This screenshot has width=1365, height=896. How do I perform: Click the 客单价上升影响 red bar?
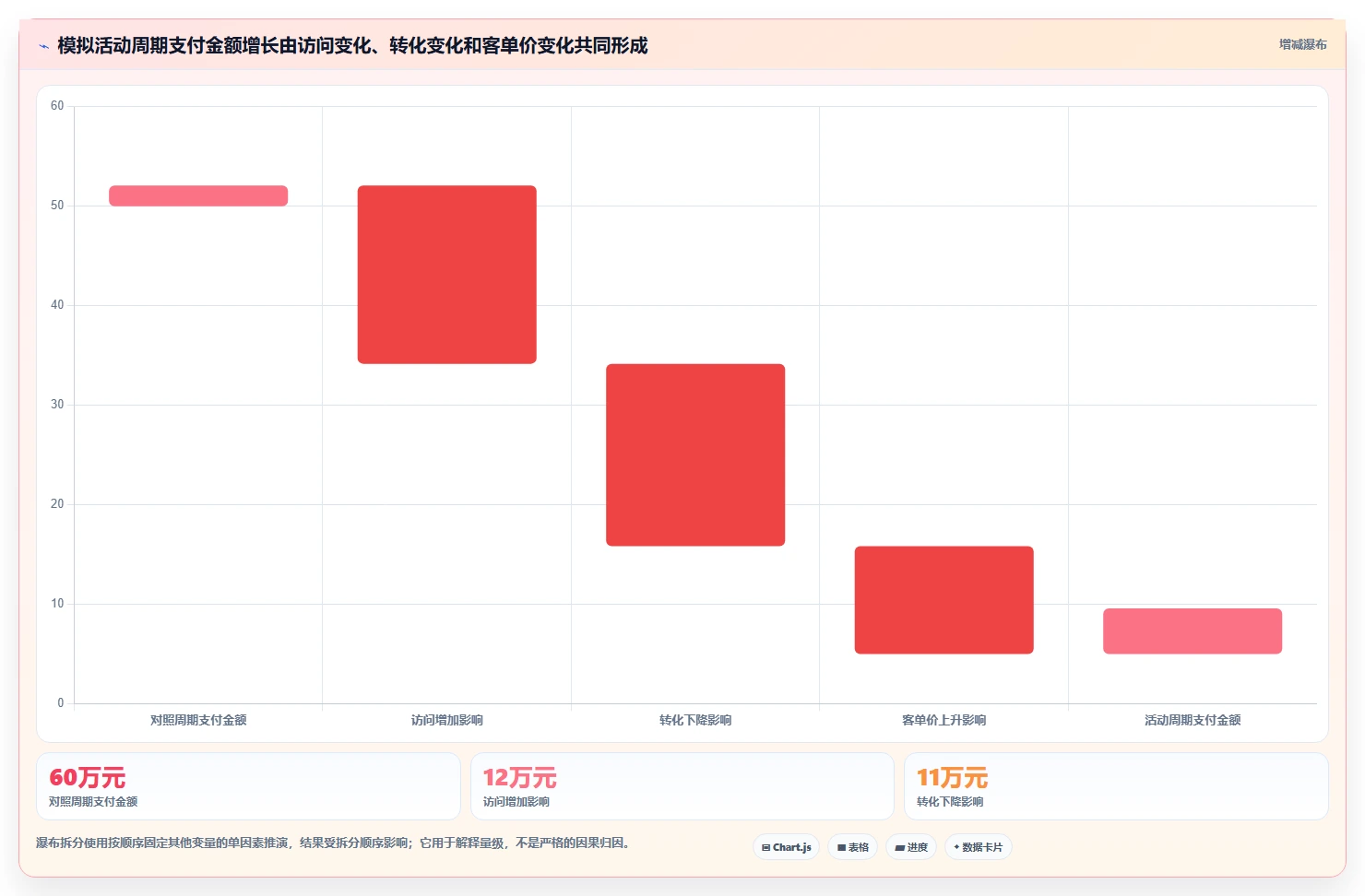[944, 600]
